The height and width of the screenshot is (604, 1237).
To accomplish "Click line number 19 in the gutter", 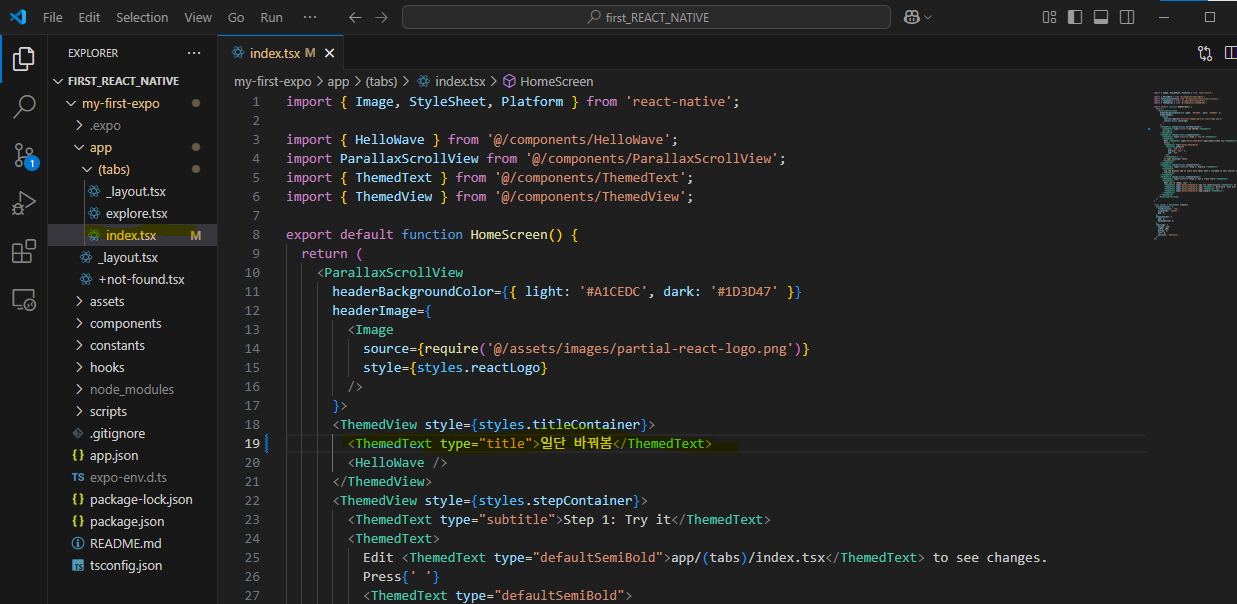I will click(252, 443).
